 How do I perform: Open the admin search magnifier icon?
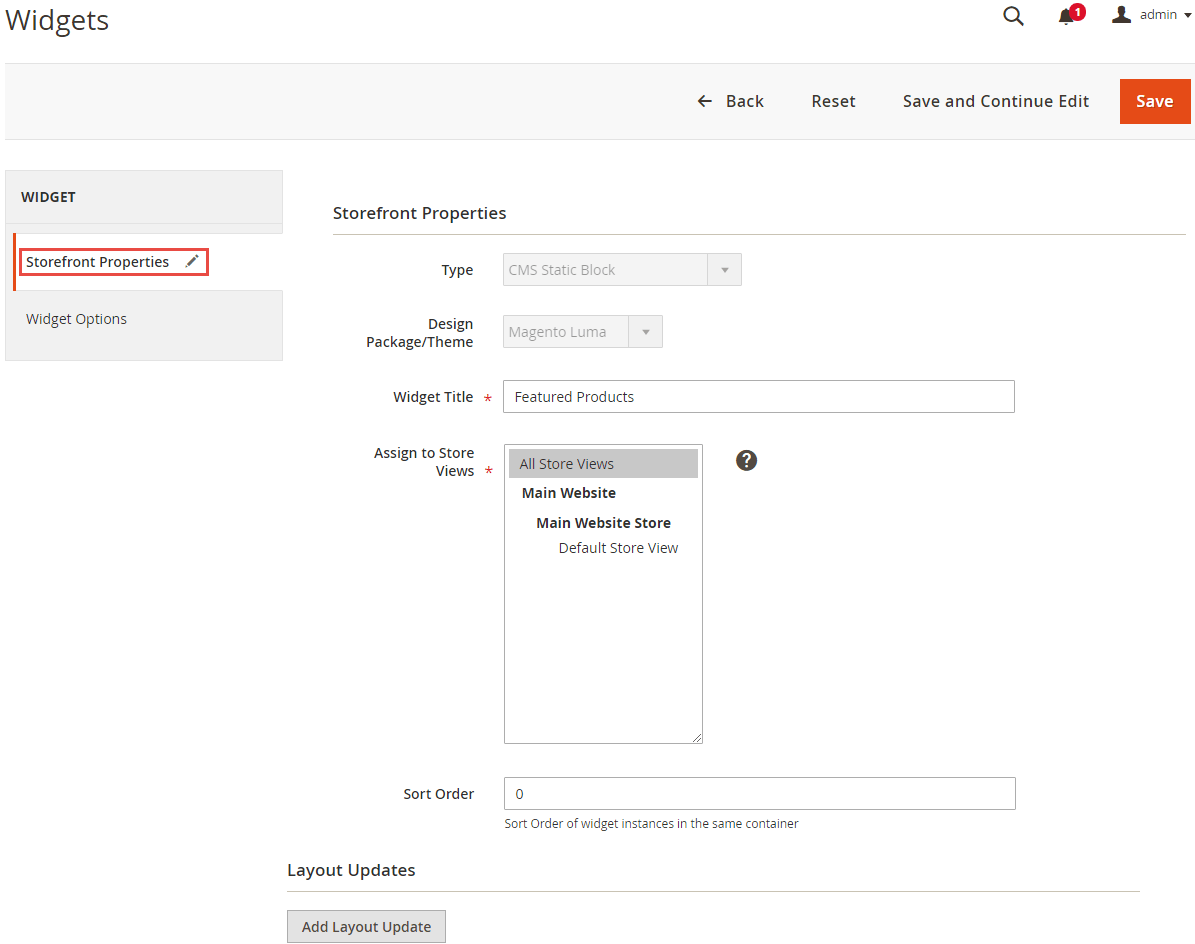pyautogui.click(x=1013, y=17)
